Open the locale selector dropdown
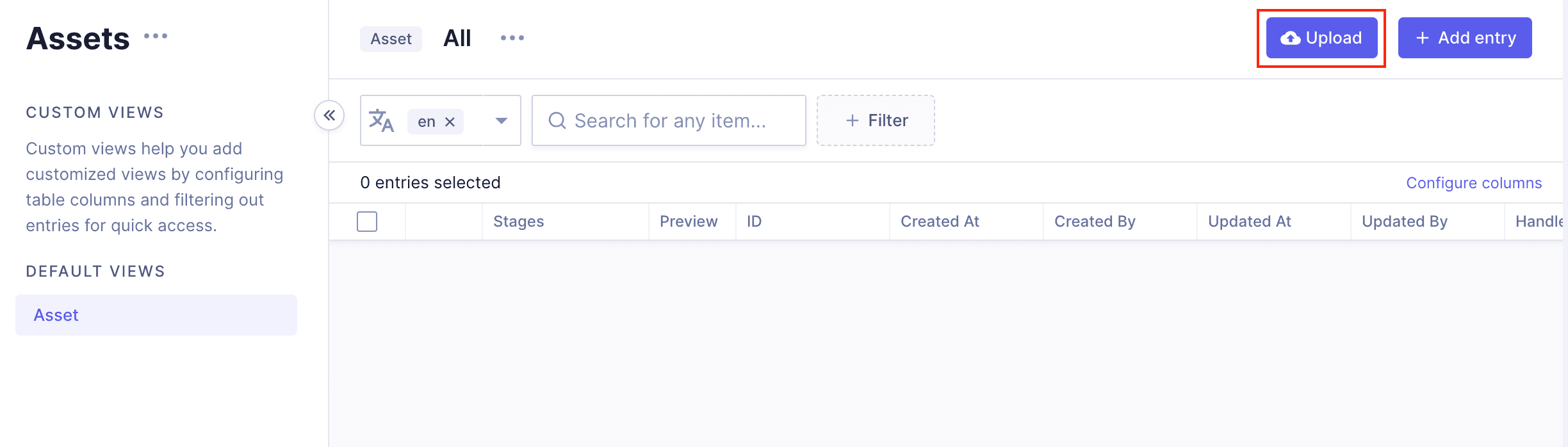 (x=502, y=120)
